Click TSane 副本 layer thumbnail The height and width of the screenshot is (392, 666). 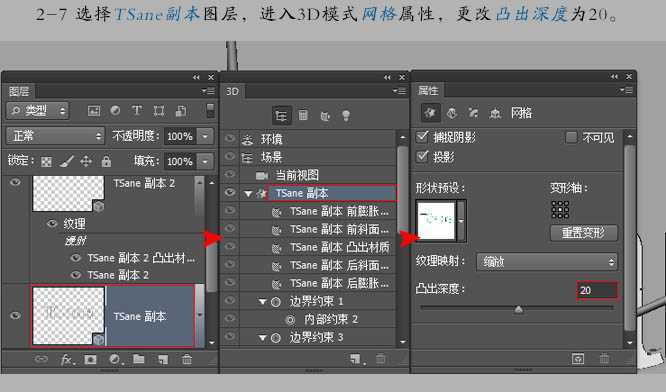tap(68, 316)
